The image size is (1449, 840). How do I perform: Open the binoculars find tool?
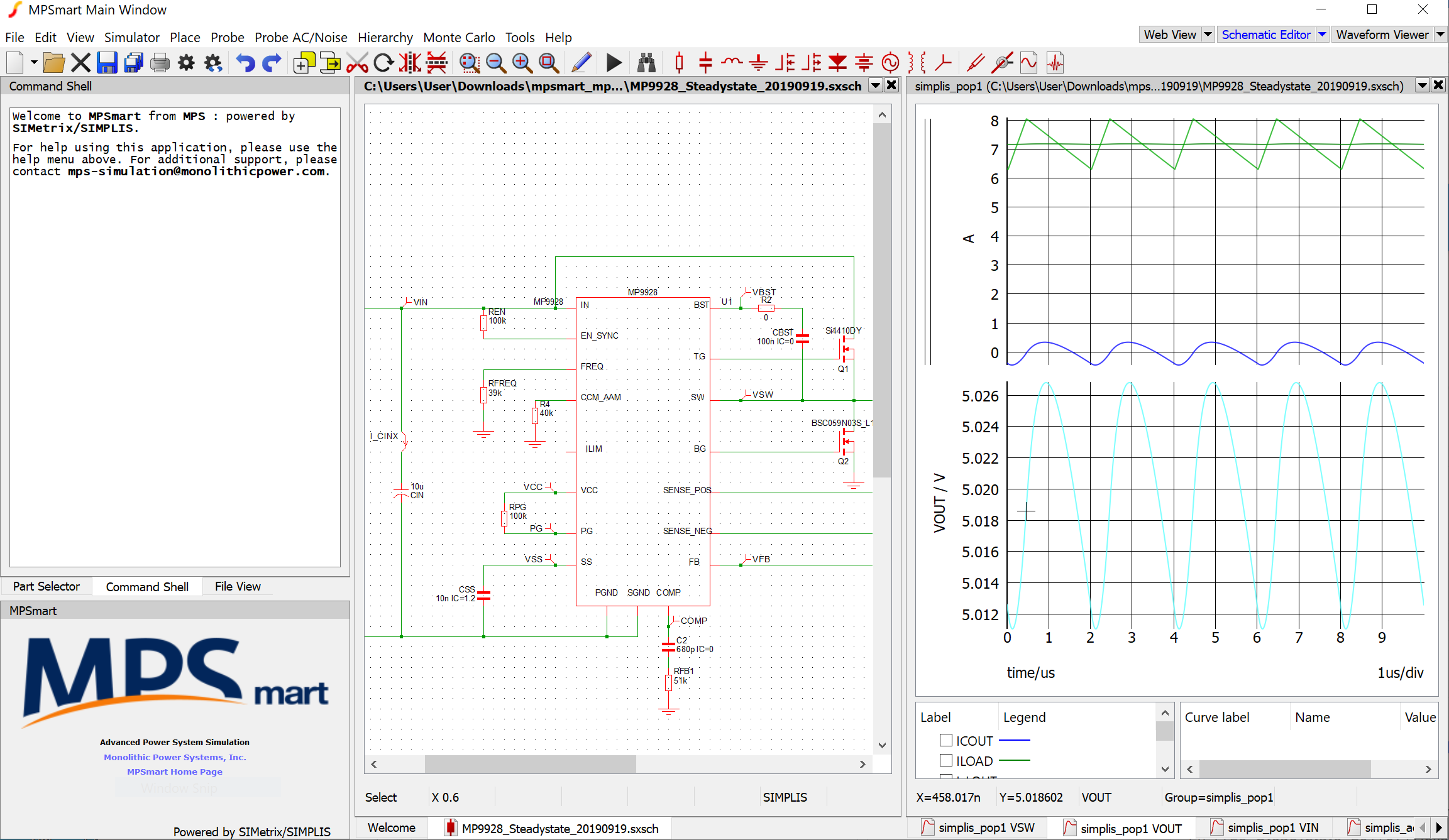point(646,63)
